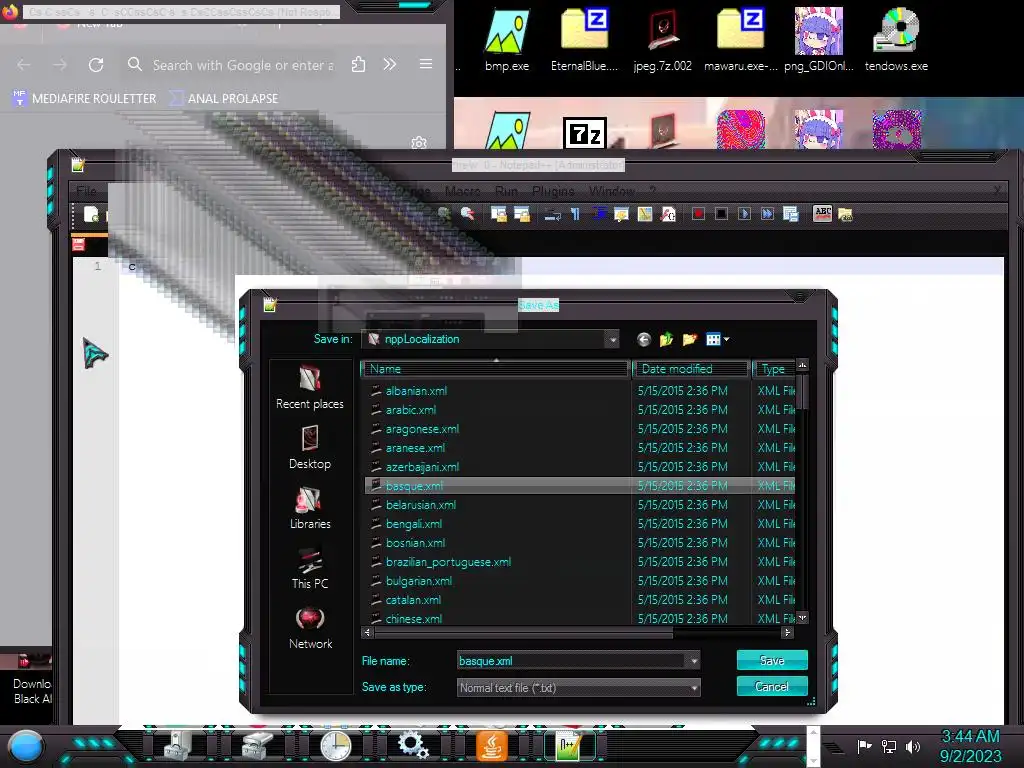Select azerbaijani.xml in the file list
This screenshot has width=1024, height=768.
tap(422, 466)
